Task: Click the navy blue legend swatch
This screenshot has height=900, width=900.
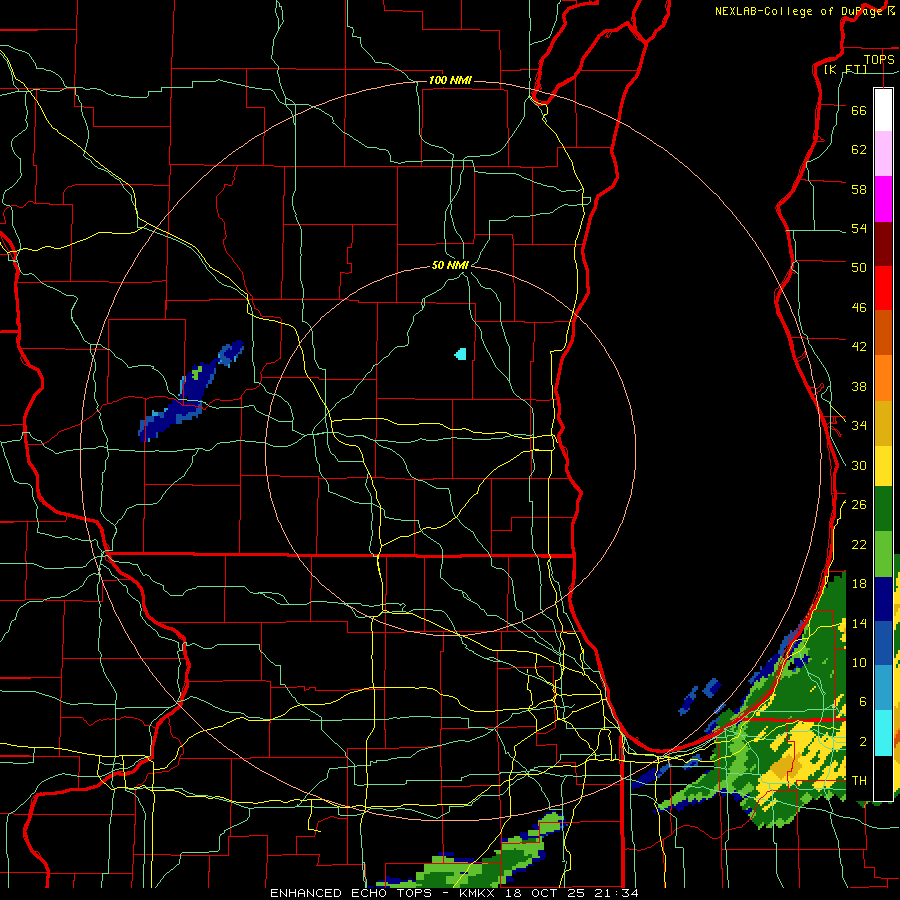Action: (x=883, y=599)
